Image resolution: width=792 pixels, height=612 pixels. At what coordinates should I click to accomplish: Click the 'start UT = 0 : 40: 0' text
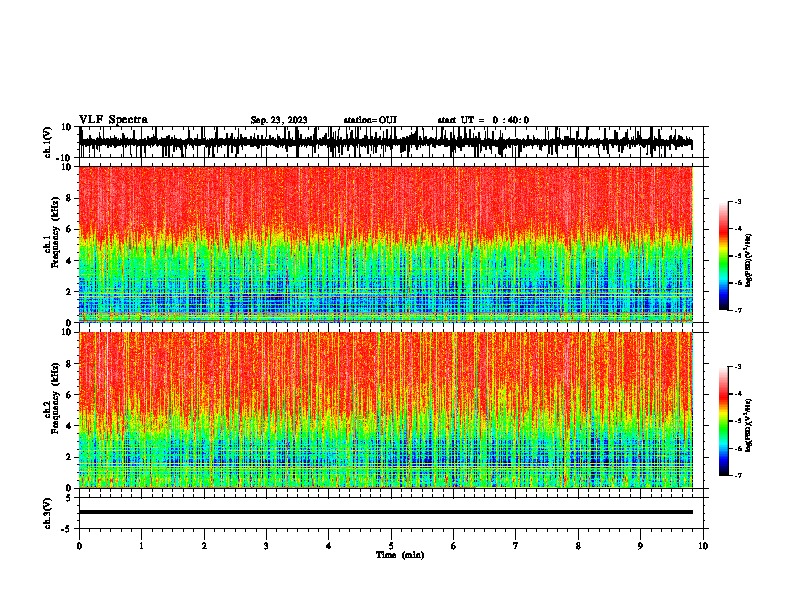pyautogui.click(x=483, y=120)
